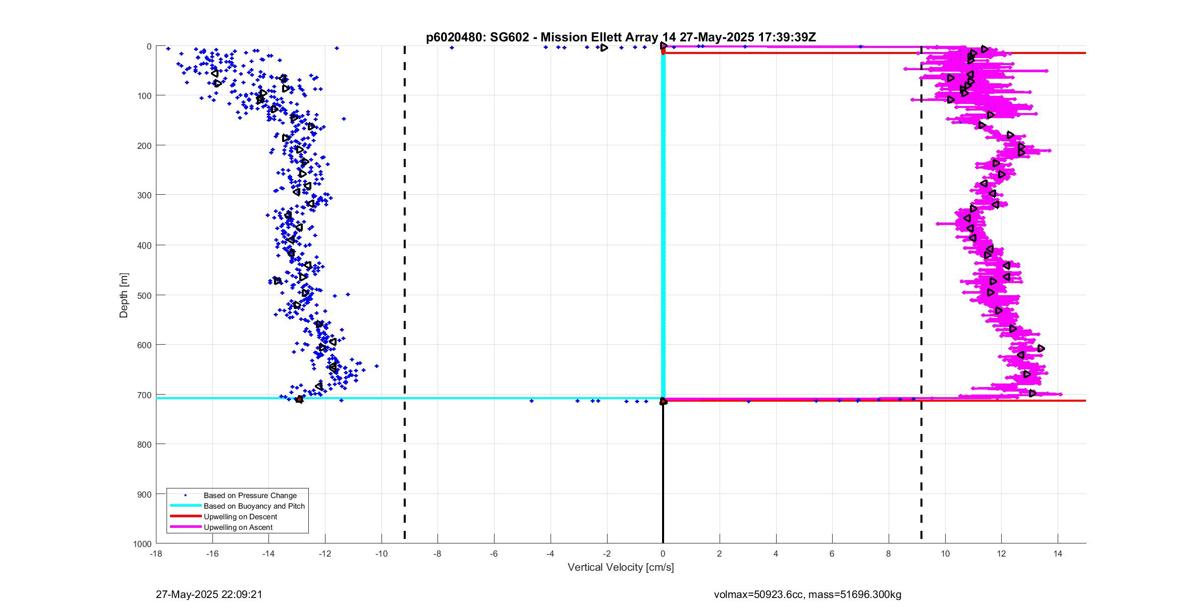Click the red line sample in legend
1200x611 pixels.
[184, 516]
